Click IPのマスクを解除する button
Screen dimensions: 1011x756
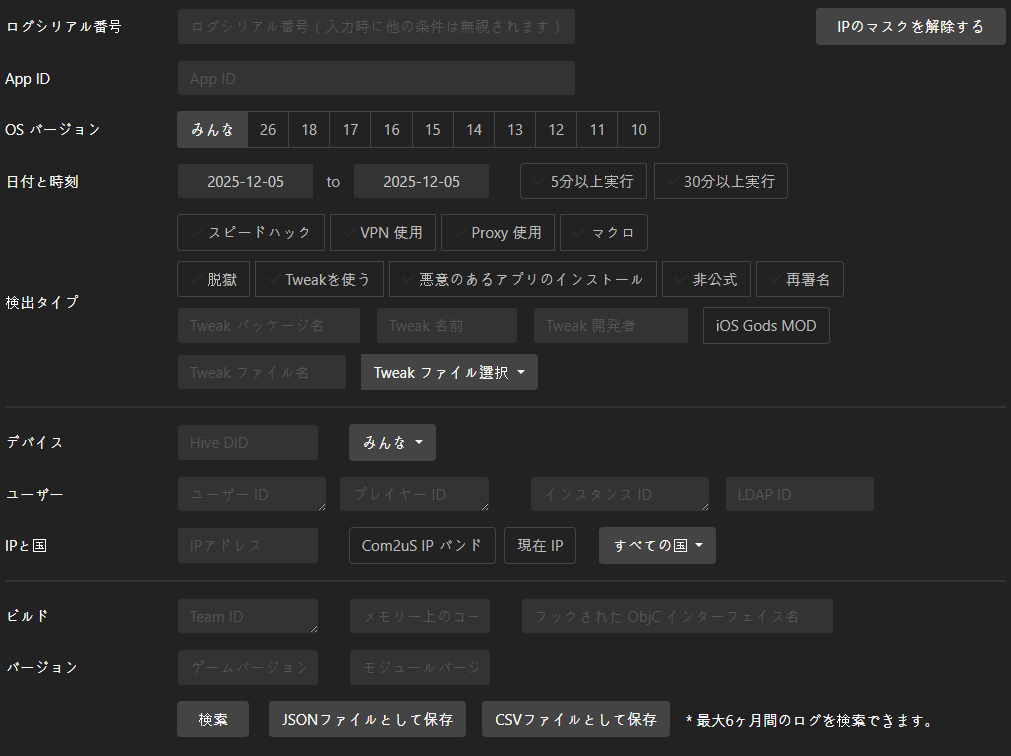pyautogui.click(x=910, y=27)
